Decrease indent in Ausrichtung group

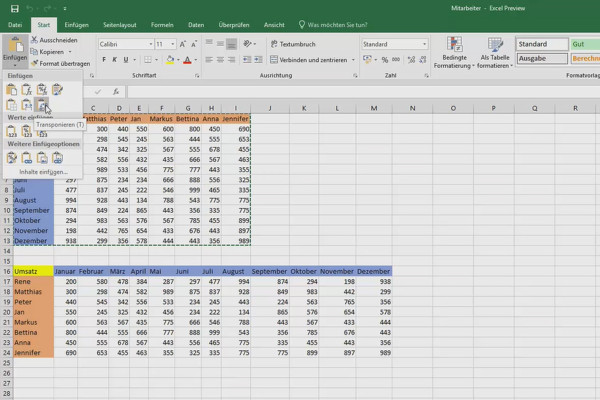[x=247, y=60]
